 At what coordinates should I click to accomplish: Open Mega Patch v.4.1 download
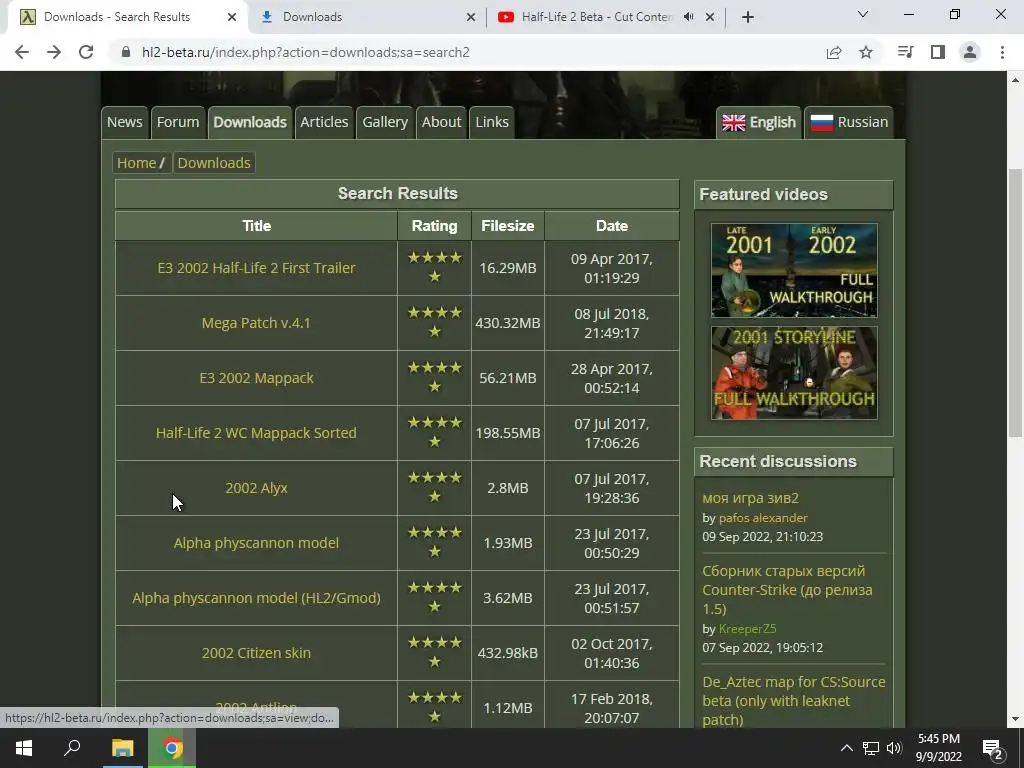tap(256, 323)
